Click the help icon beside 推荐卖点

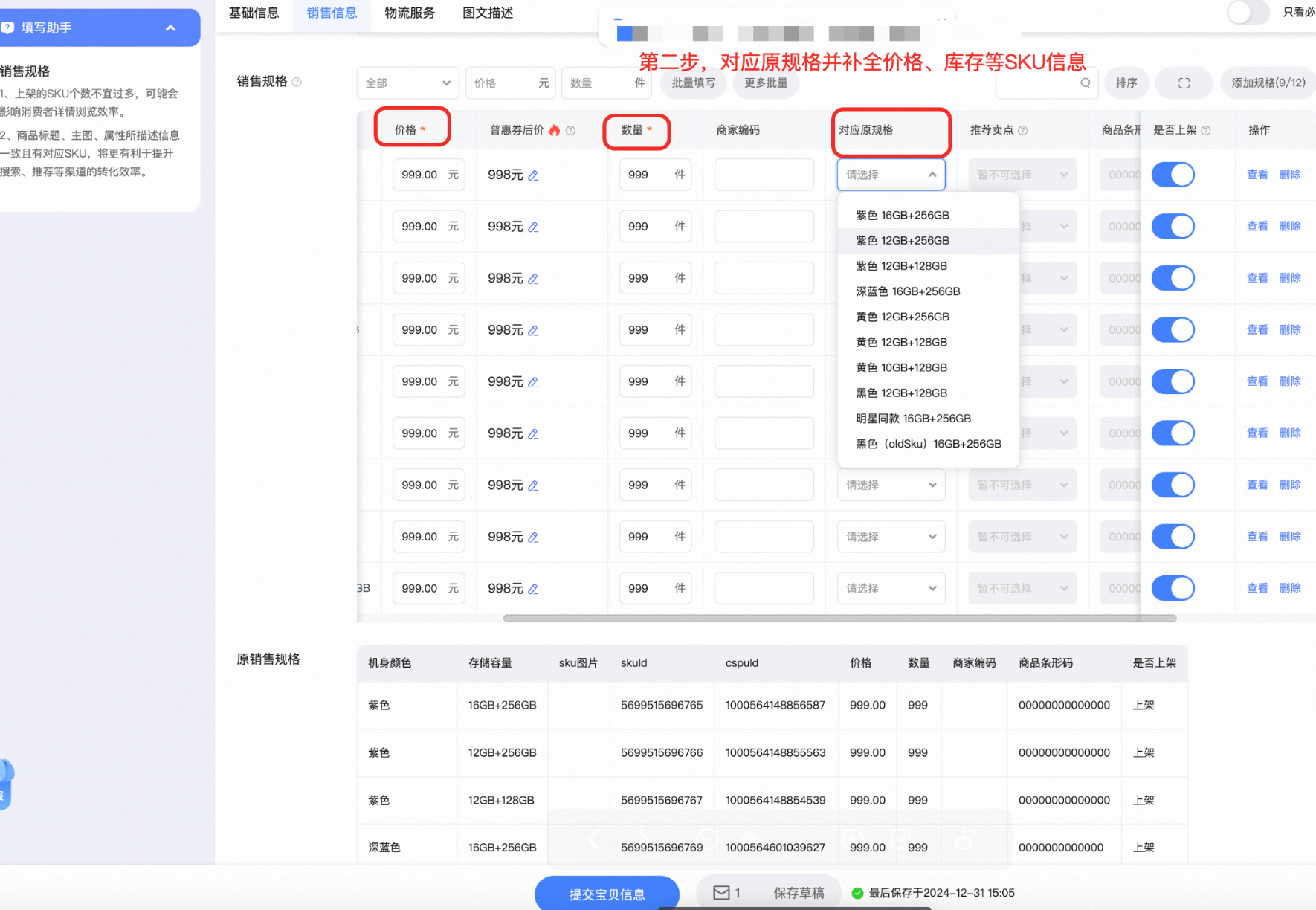click(1023, 130)
